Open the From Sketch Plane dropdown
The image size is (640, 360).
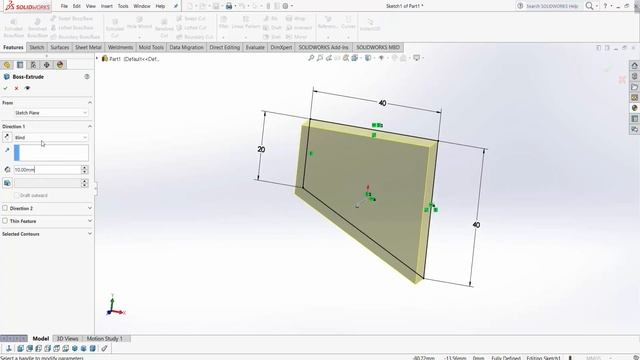pos(51,113)
